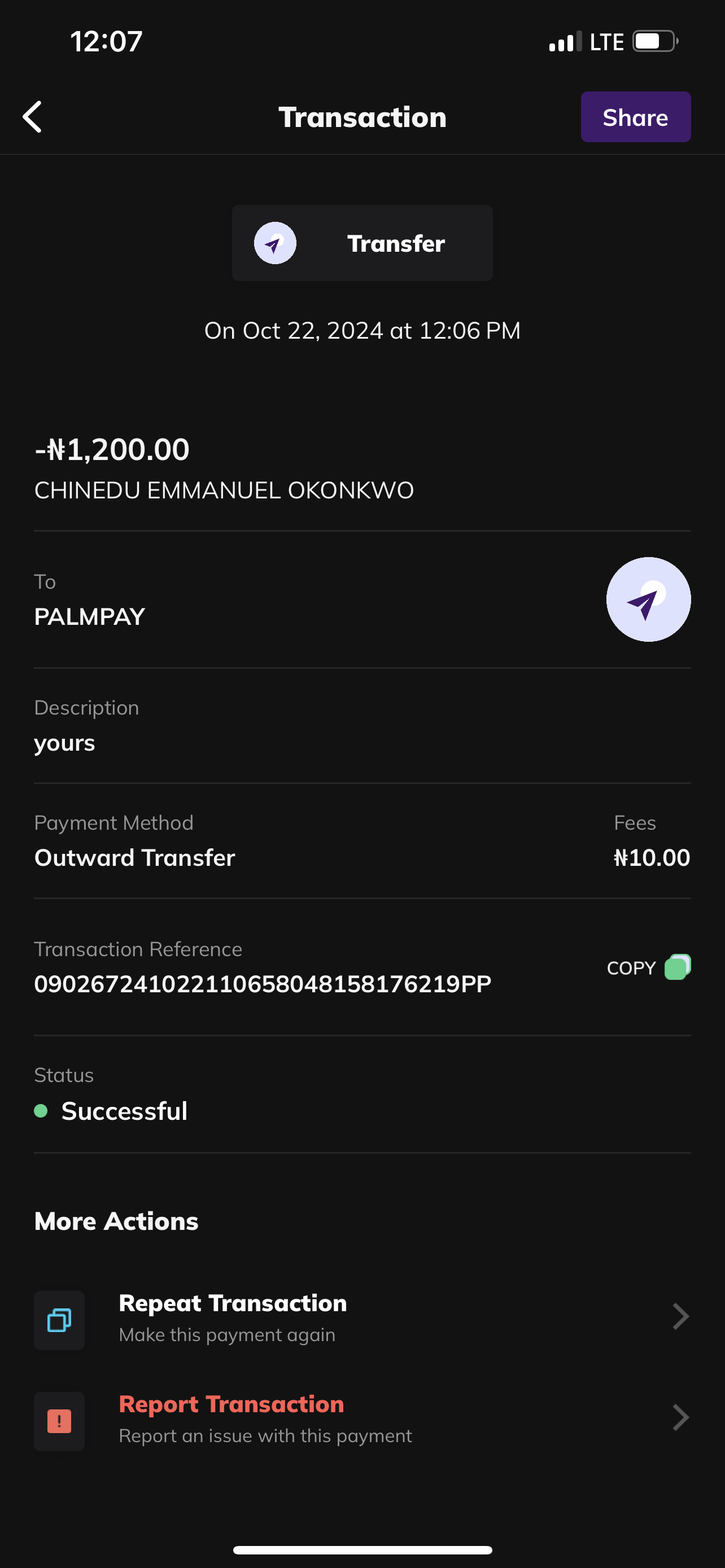Expand Report Transaction chevron arrow
The image size is (725, 1568).
point(680,1418)
